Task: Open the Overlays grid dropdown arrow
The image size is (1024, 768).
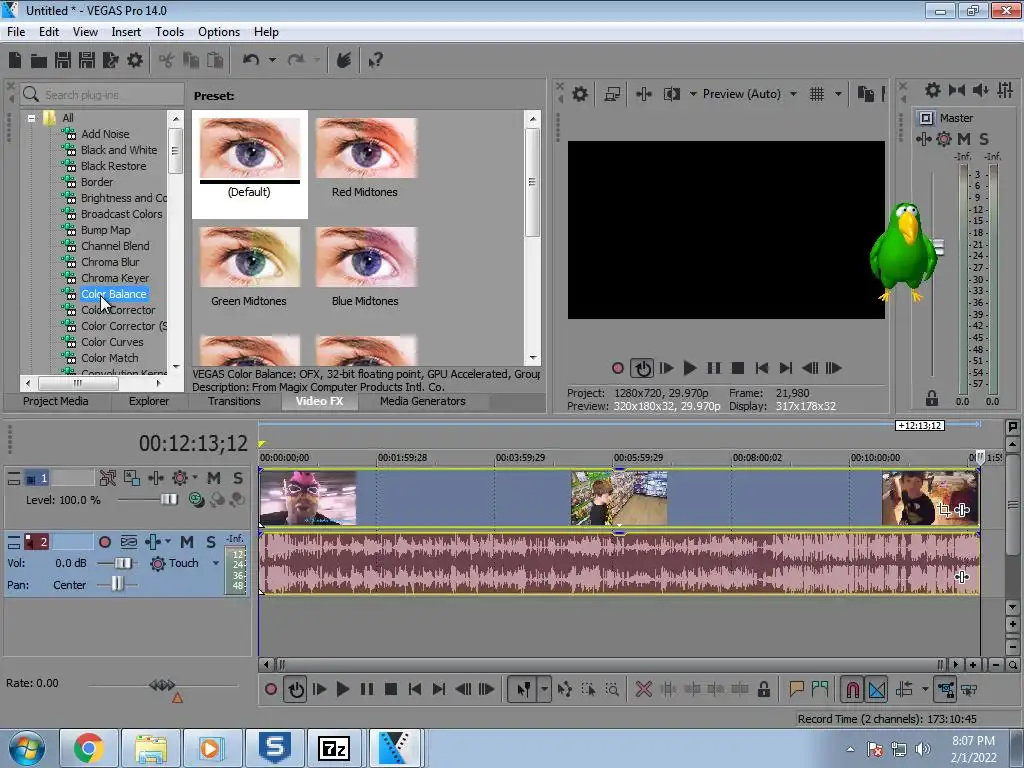Action: (839, 94)
